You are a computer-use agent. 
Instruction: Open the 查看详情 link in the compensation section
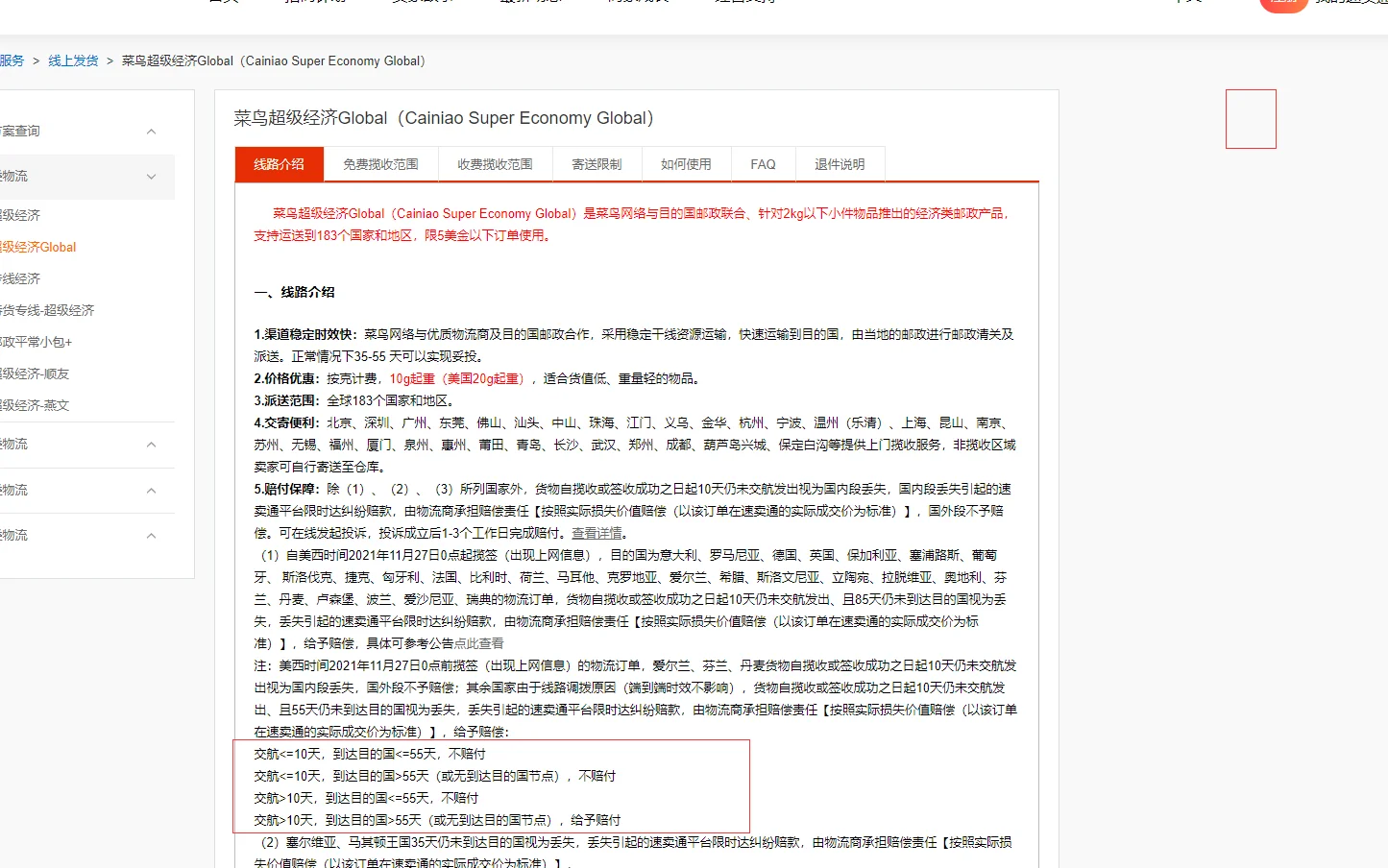597,533
